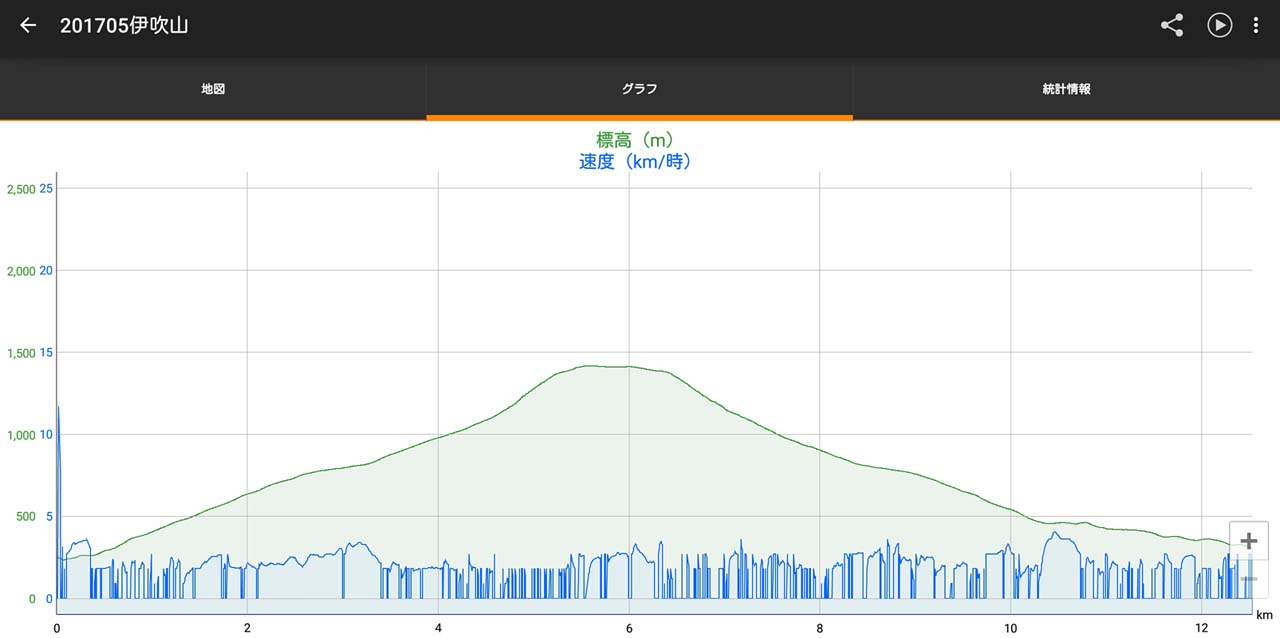
Task: Select the グラフ tab
Action: [640, 89]
